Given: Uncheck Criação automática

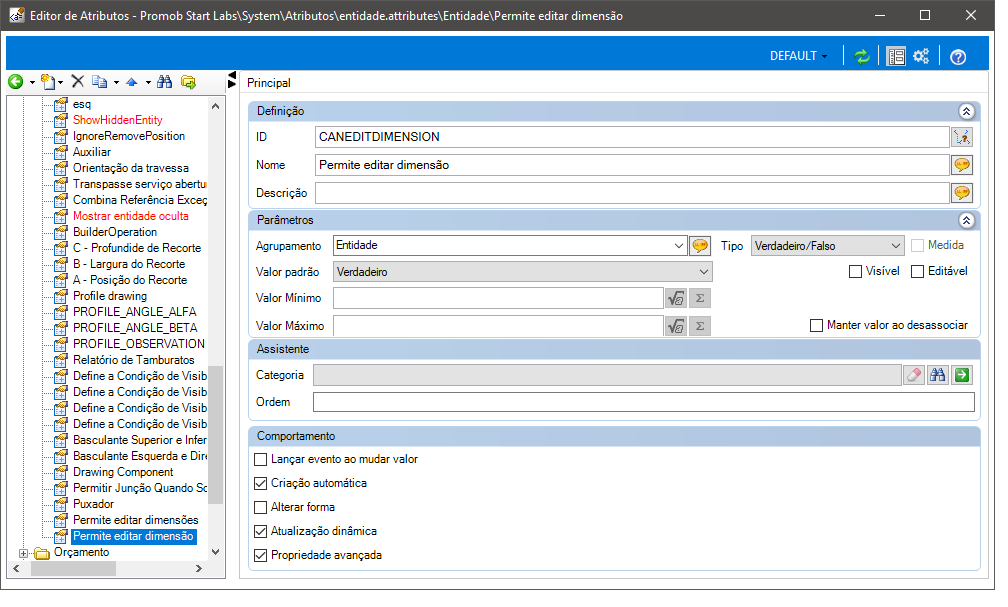Looking at the screenshot, I should coord(260,484).
